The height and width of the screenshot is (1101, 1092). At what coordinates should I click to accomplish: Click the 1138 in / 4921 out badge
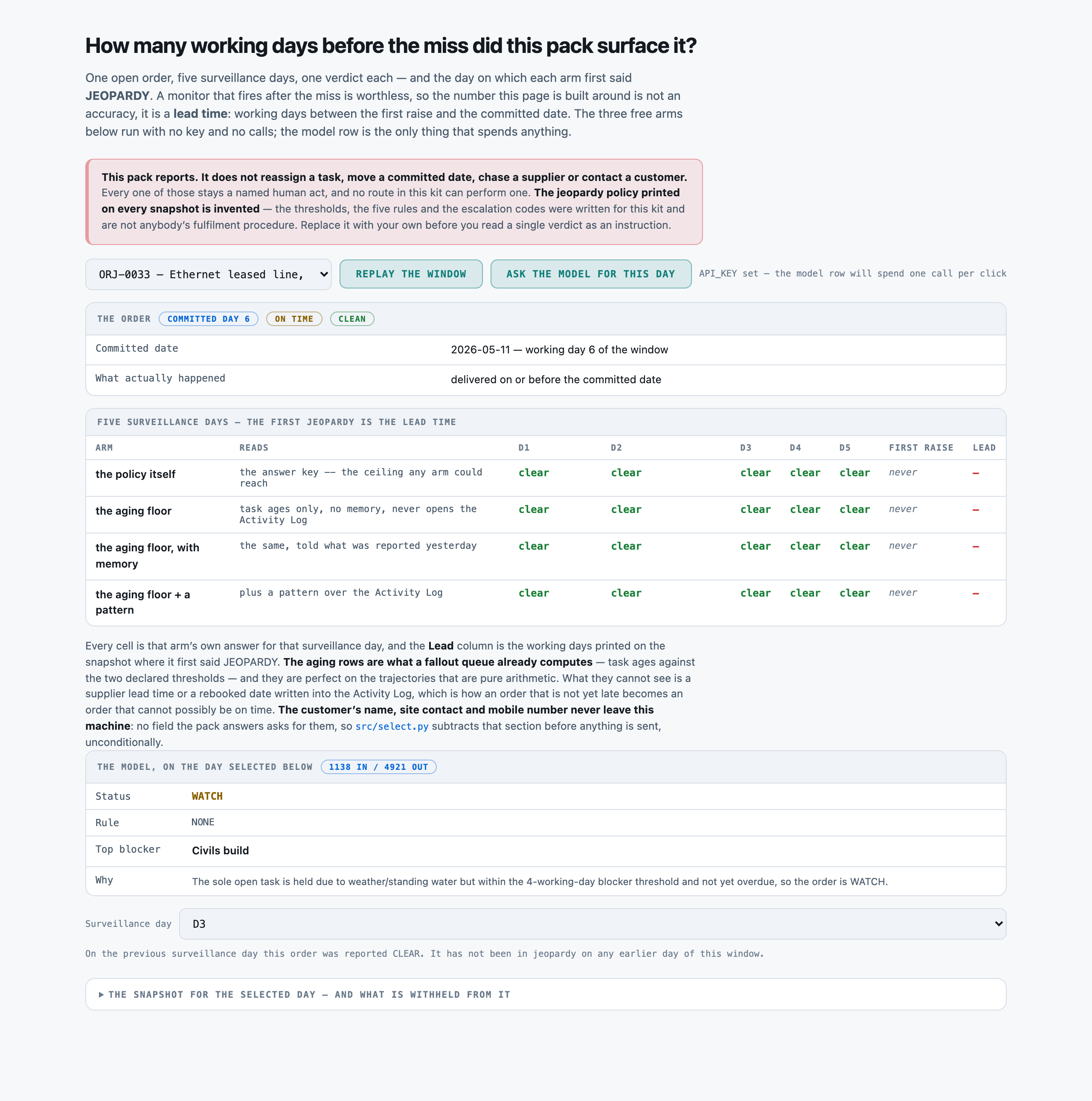pos(378,767)
